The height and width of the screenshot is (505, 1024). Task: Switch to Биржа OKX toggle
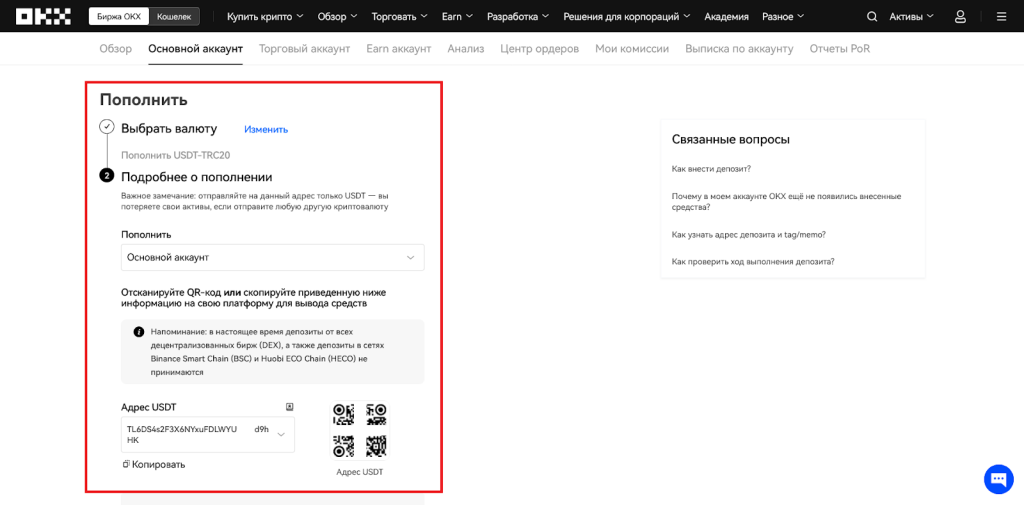click(x=119, y=17)
